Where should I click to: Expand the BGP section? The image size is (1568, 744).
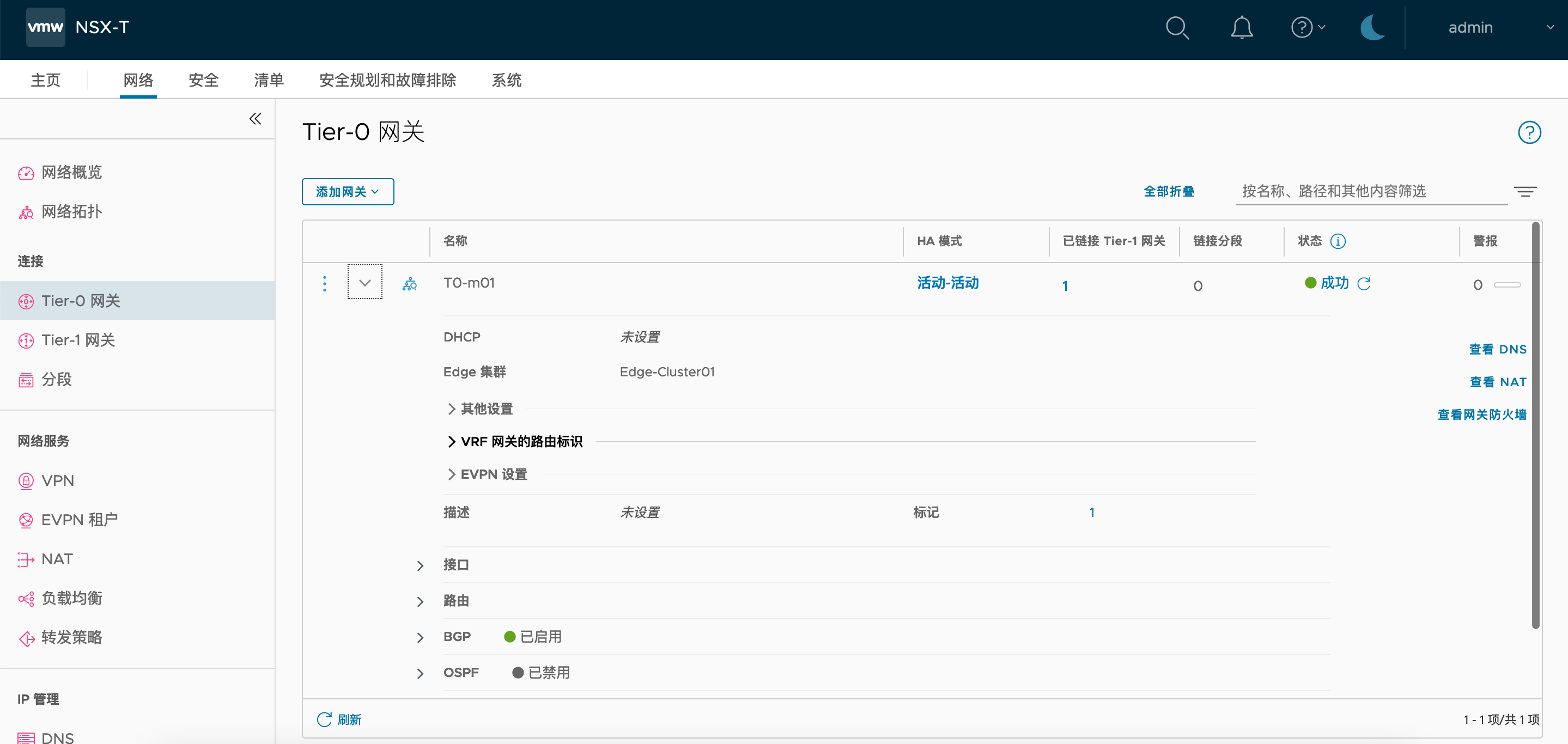tap(420, 638)
